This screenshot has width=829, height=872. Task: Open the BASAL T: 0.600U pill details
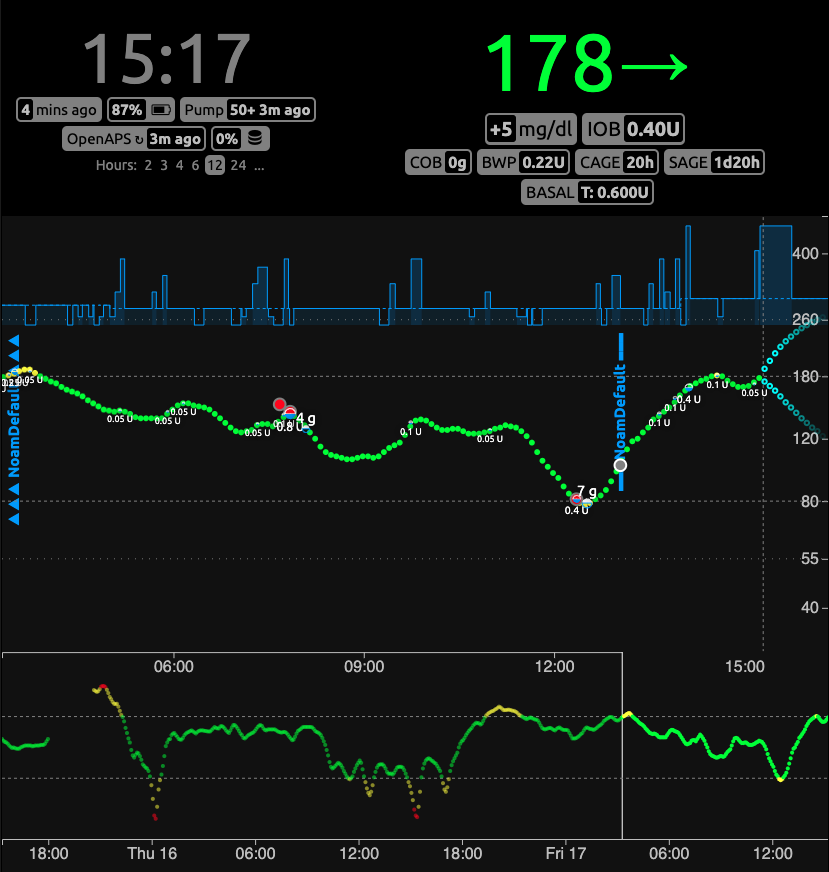pyautogui.click(x=588, y=192)
